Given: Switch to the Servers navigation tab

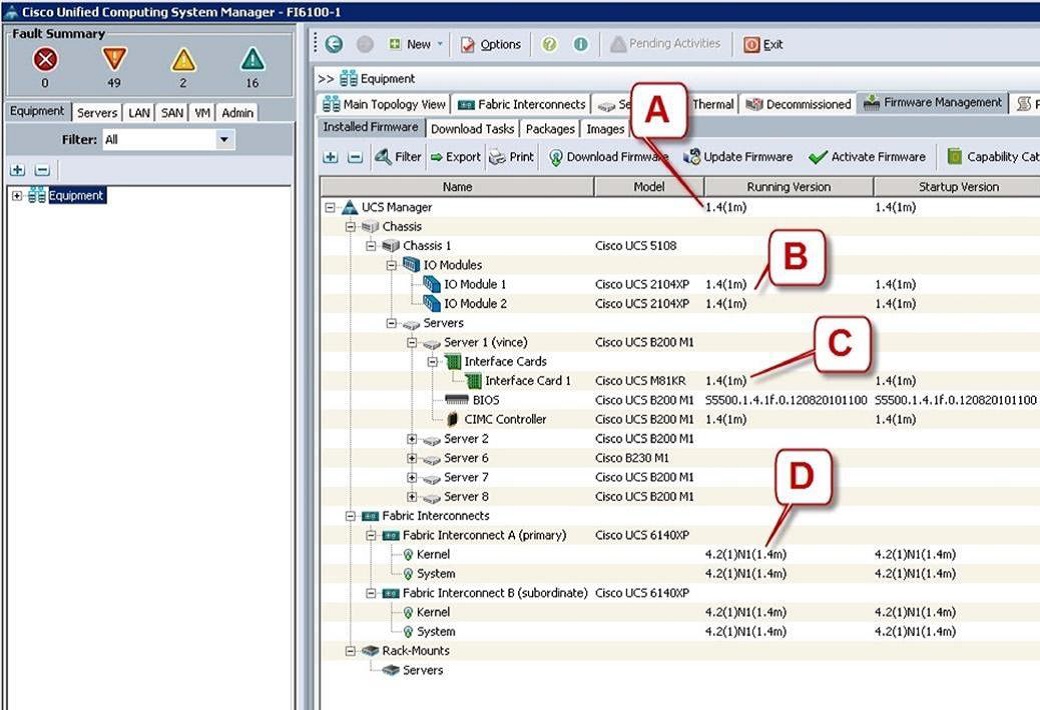Looking at the screenshot, I should (x=97, y=113).
